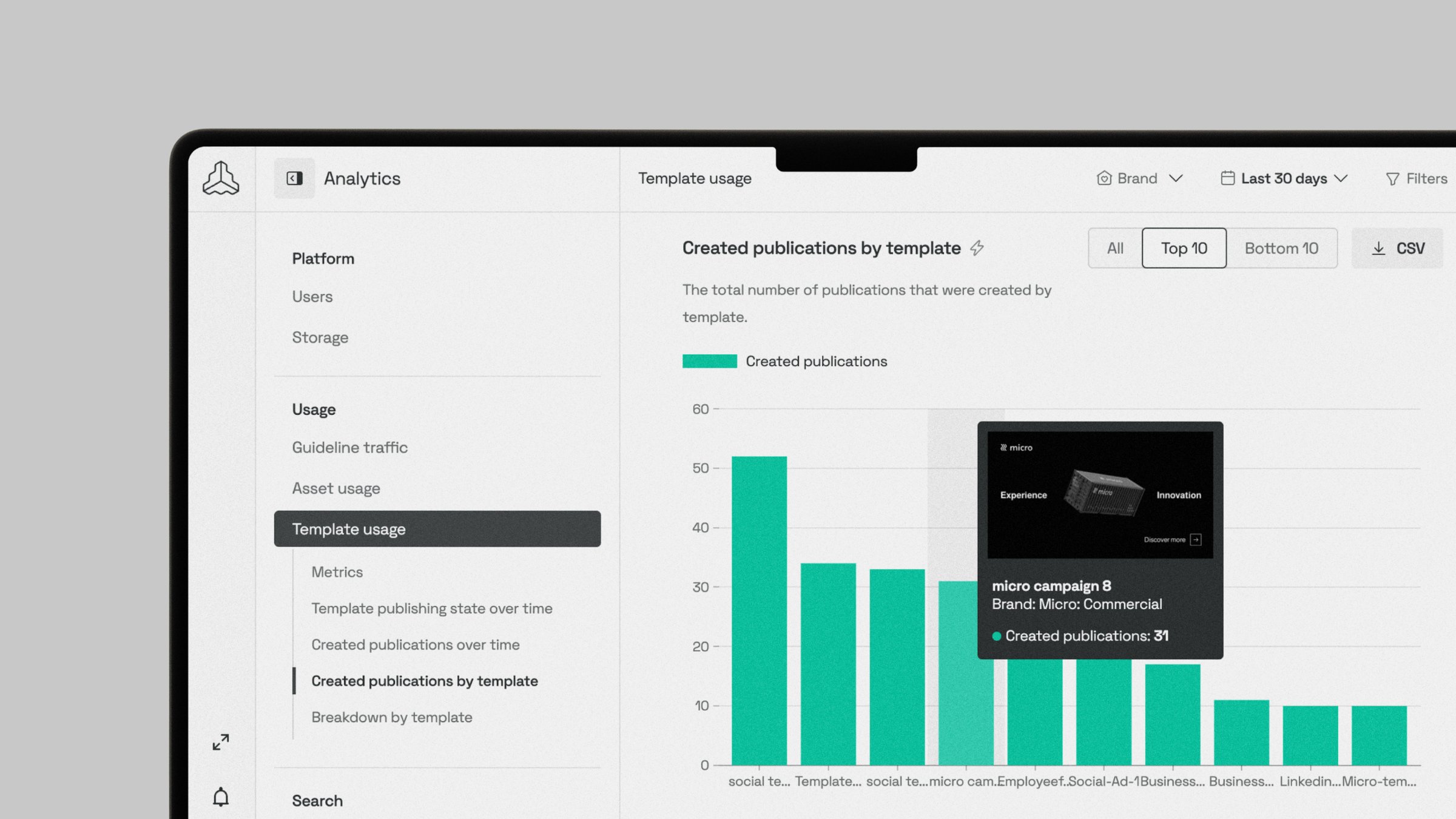Switch the chart to Bottom 10
The image size is (1456, 819).
[1281, 248]
